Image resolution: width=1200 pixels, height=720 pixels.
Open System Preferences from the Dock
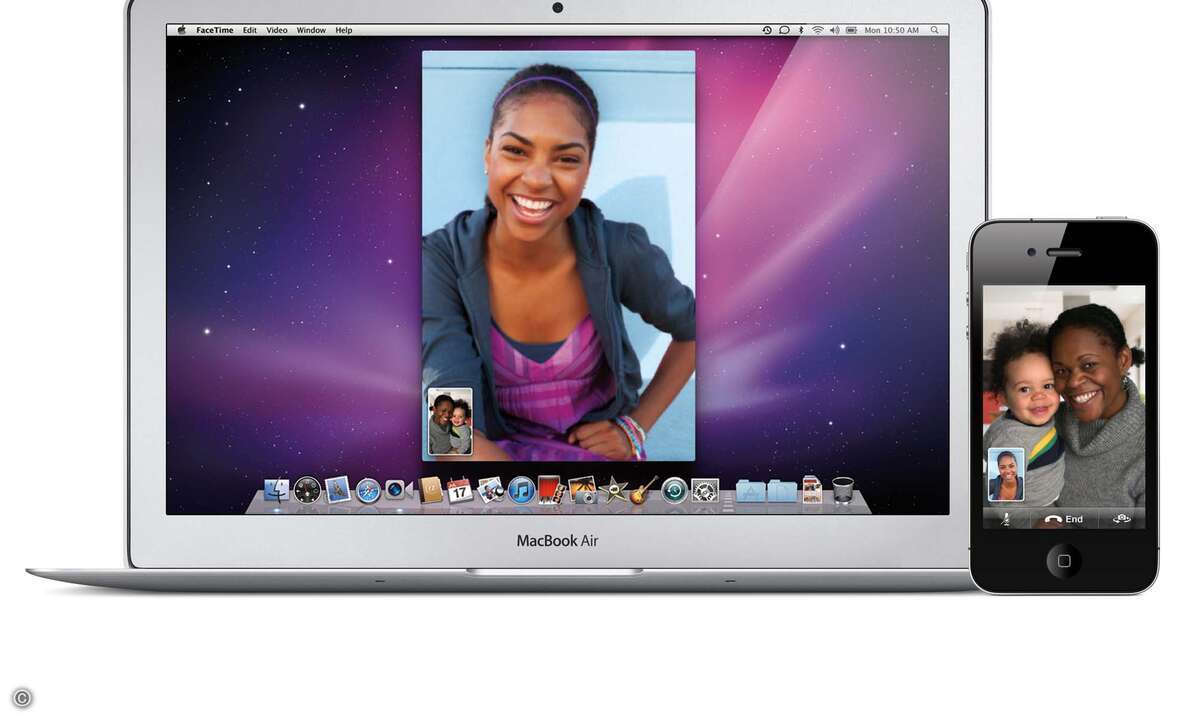pos(705,490)
